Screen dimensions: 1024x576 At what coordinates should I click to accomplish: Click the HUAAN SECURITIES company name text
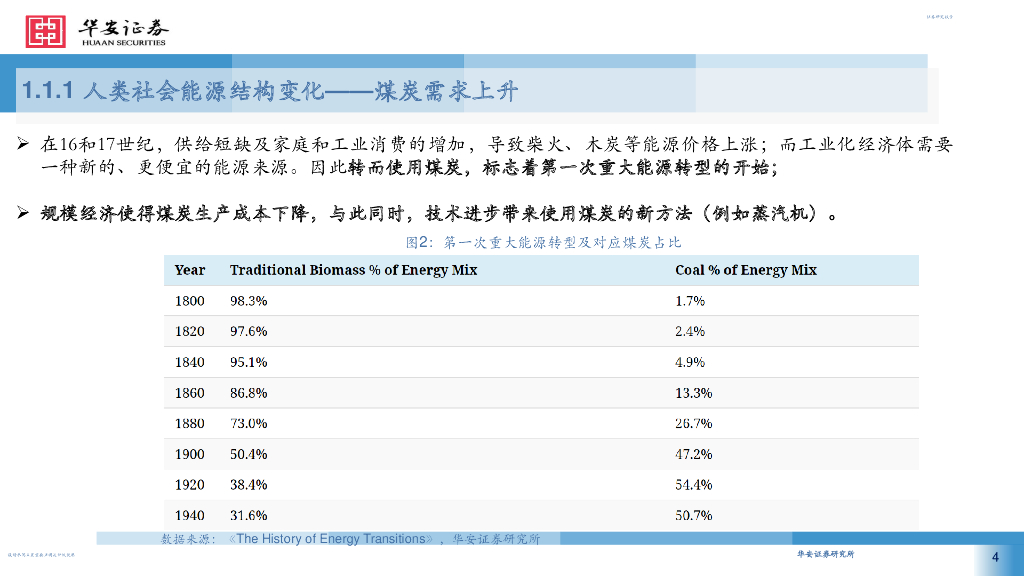point(122,43)
